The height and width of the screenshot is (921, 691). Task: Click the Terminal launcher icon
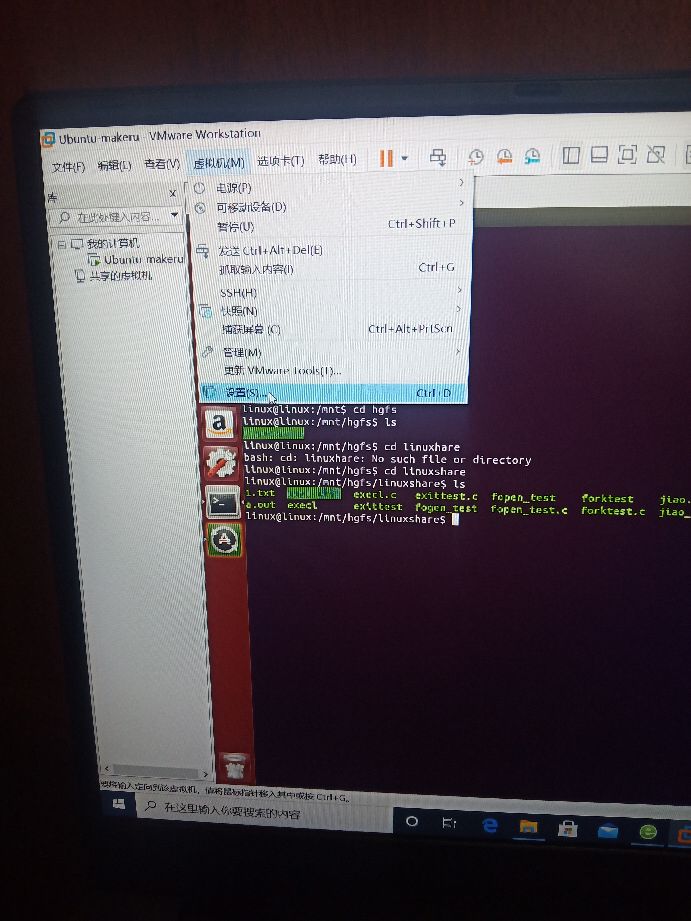(x=223, y=502)
